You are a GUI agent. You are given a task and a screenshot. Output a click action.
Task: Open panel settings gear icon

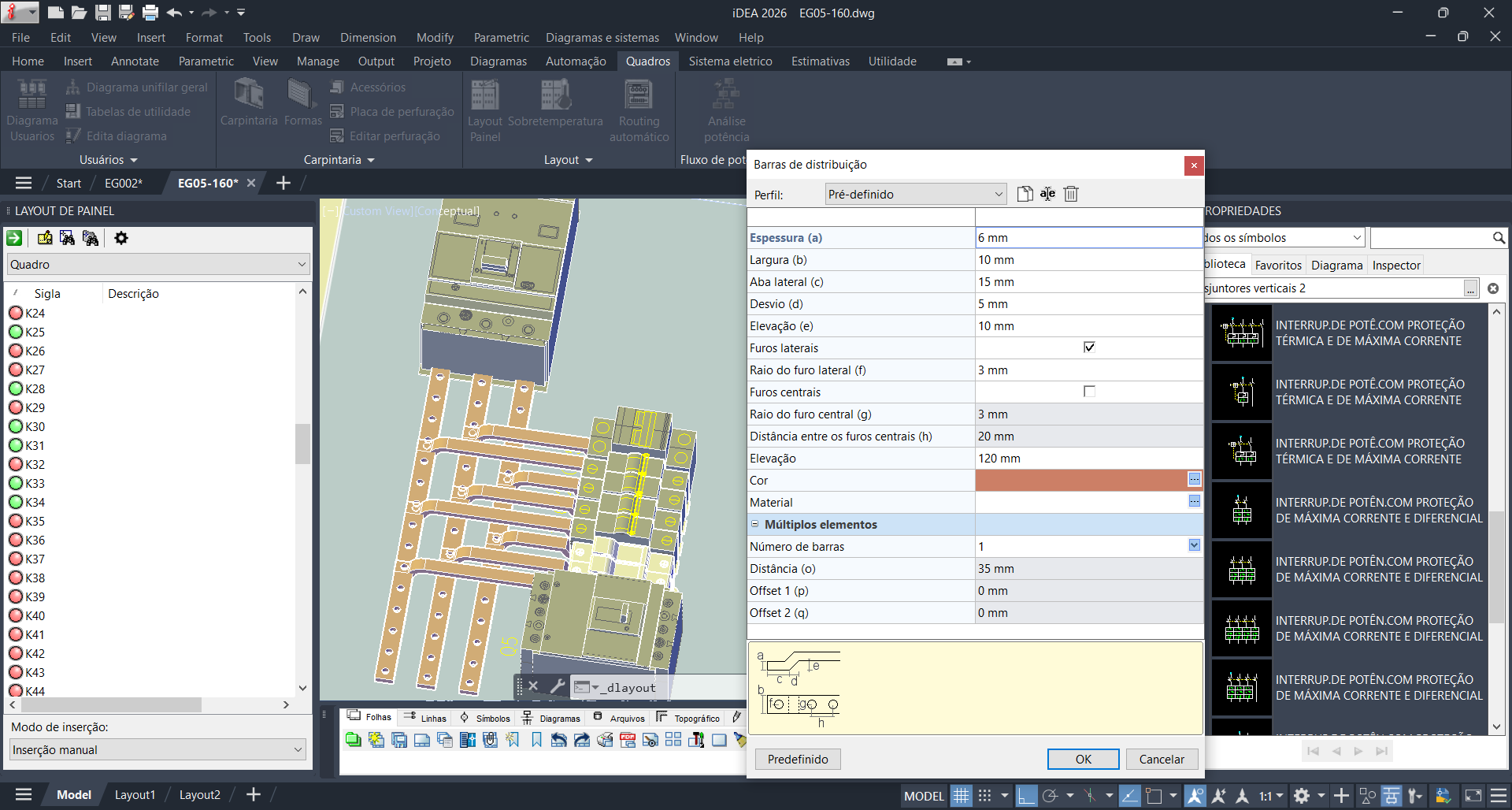121,238
